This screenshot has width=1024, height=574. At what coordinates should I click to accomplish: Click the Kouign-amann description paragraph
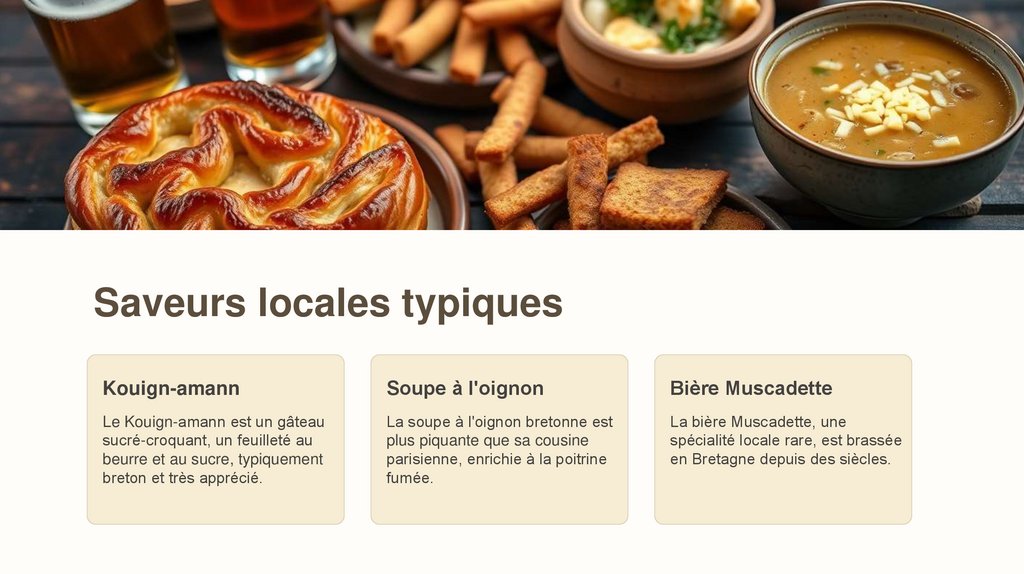point(214,449)
